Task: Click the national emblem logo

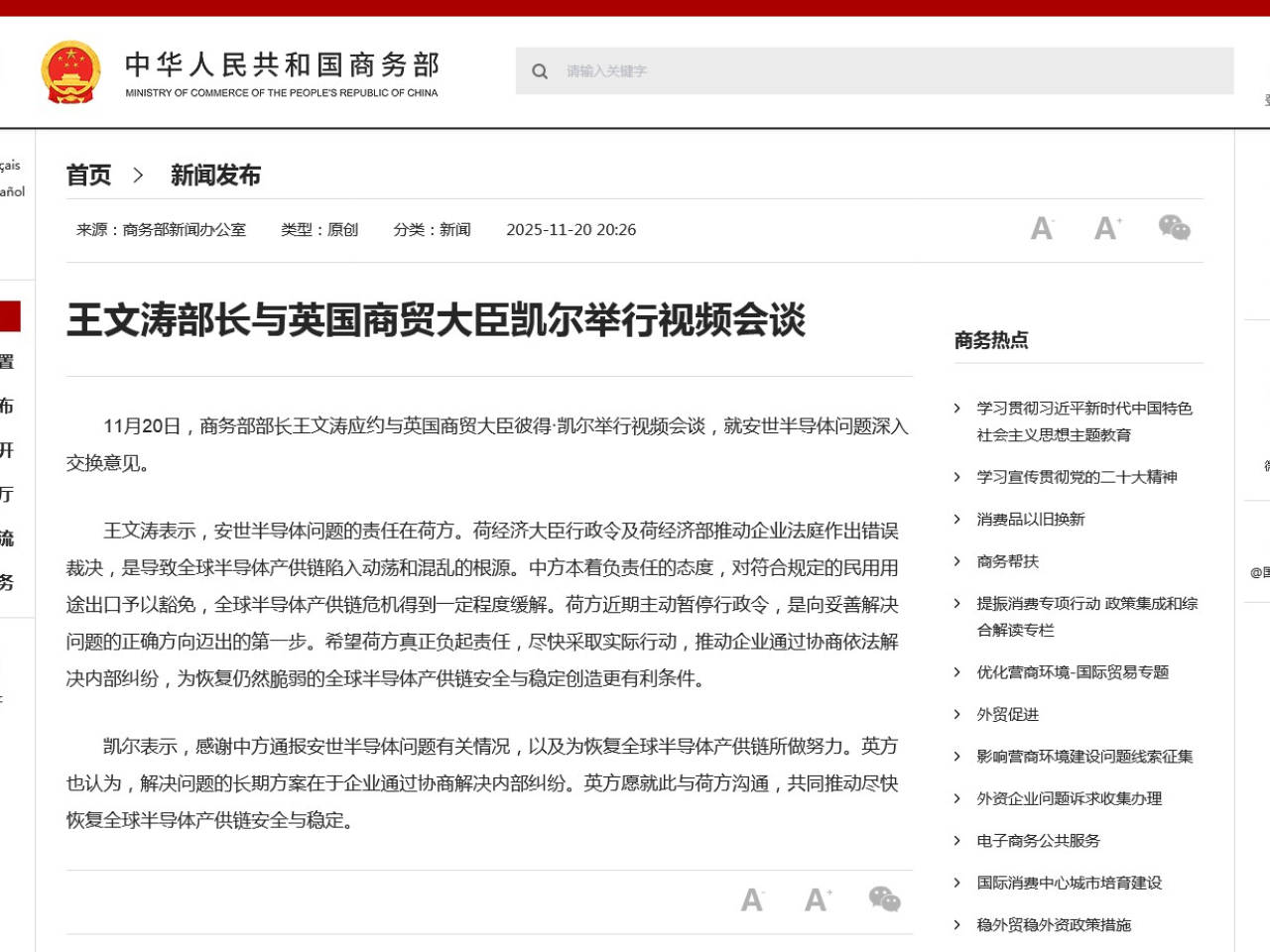Action: click(x=70, y=69)
